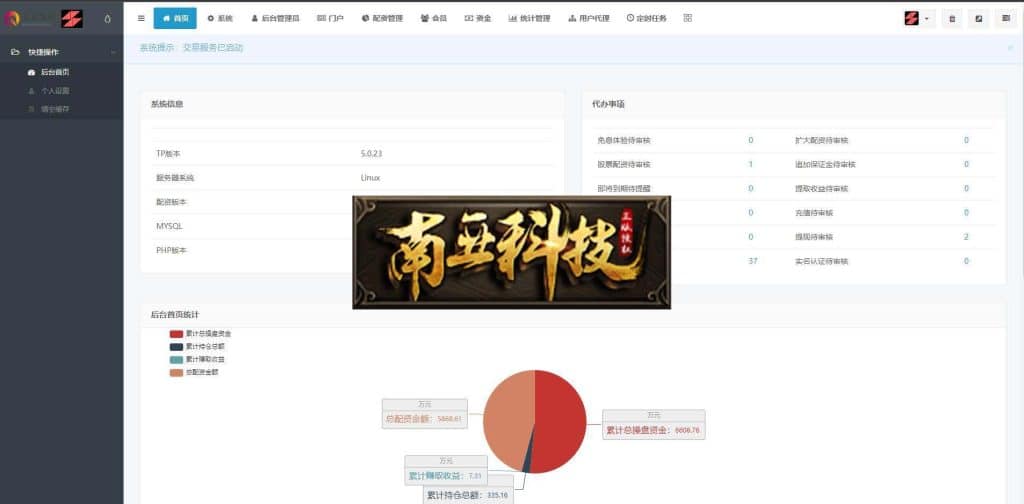Open the 股票配资待审核 count 1
The image size is (1024, 504).
coord(750,164)
